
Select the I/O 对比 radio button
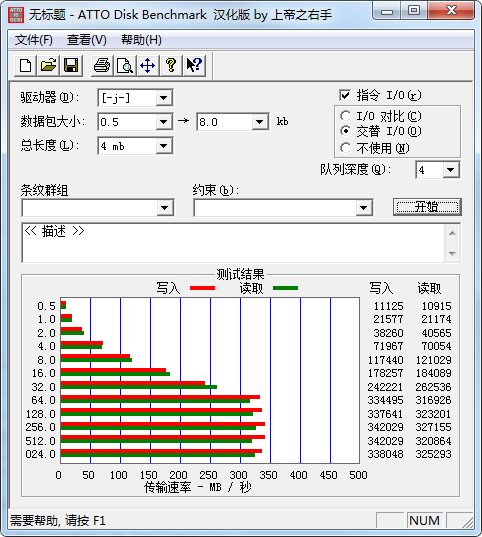(345, 116)
